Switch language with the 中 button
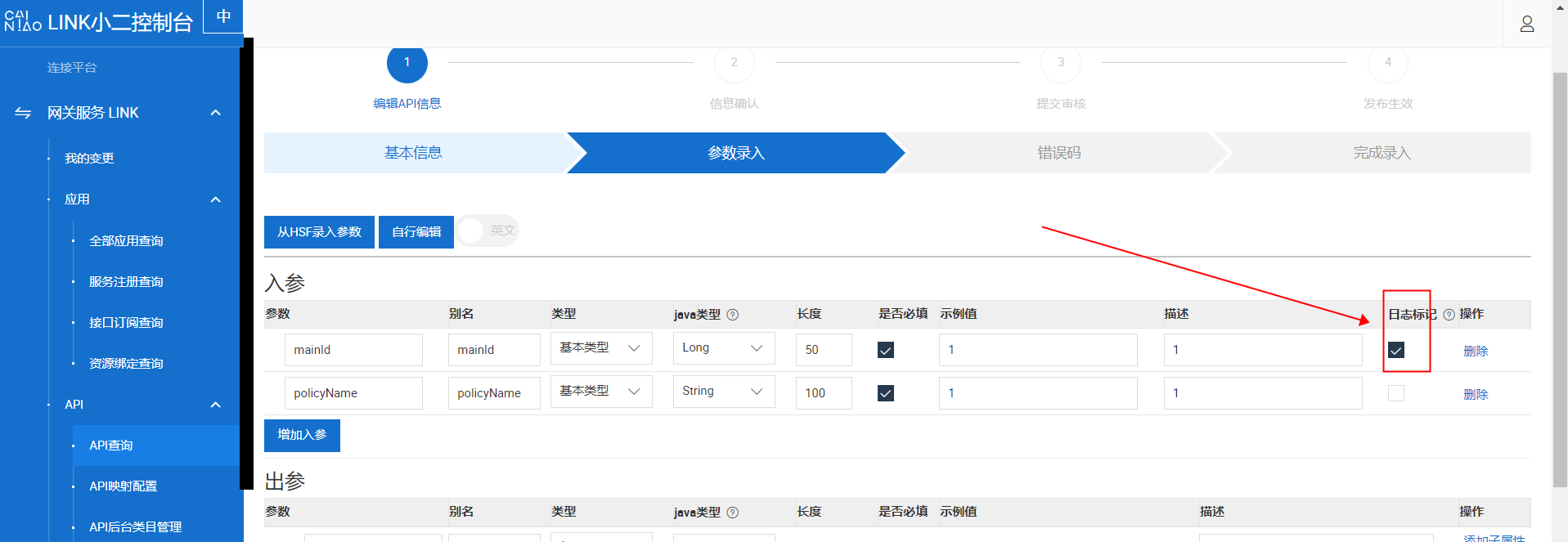 223,16
